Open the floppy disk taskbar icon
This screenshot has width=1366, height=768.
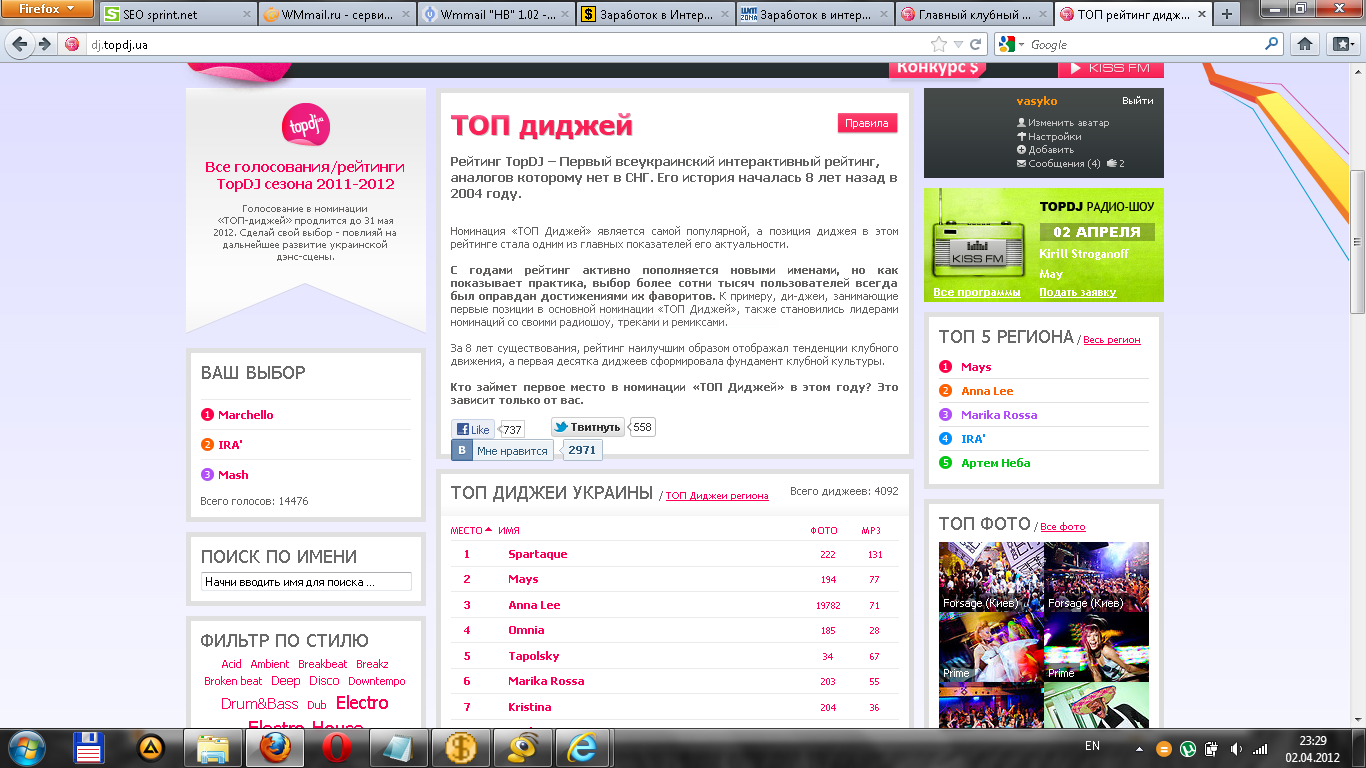(90, 748)
